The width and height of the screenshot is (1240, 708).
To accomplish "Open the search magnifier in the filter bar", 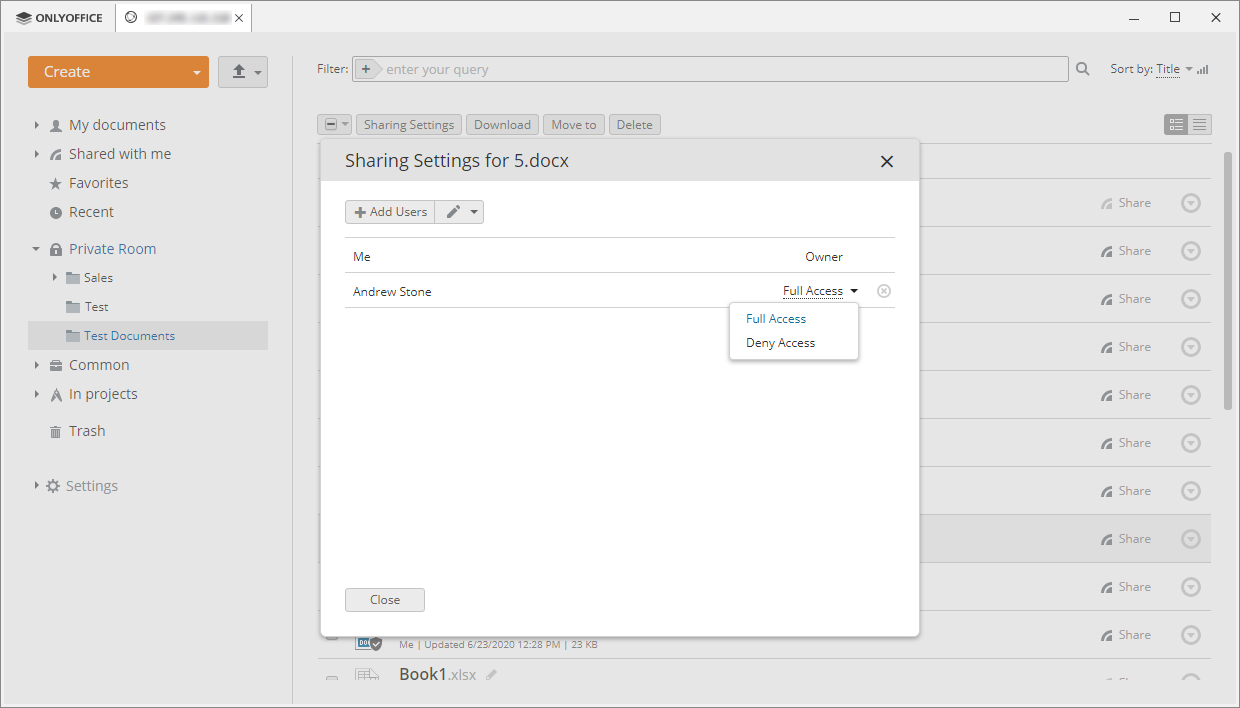I will point(1083,68).
